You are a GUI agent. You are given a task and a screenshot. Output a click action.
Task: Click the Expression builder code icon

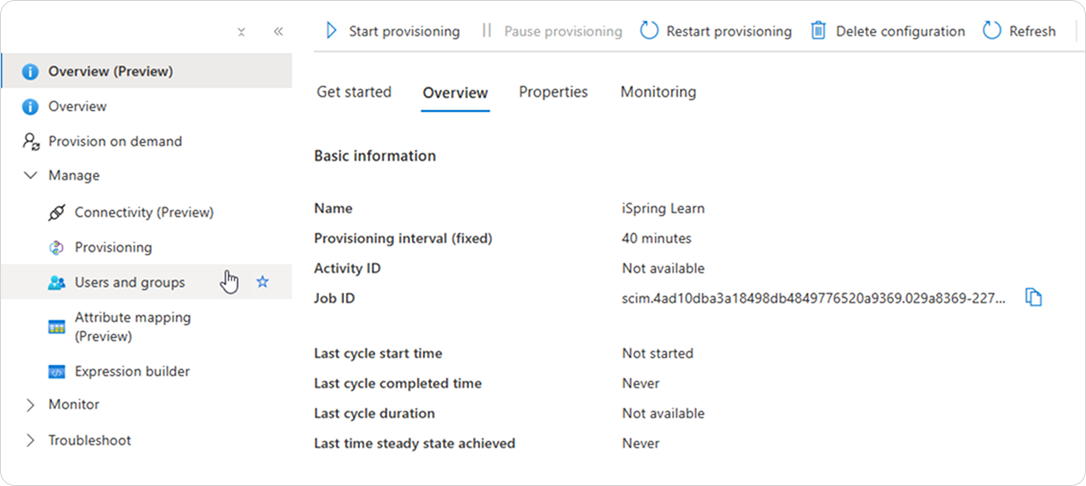[x=57, y=372]
